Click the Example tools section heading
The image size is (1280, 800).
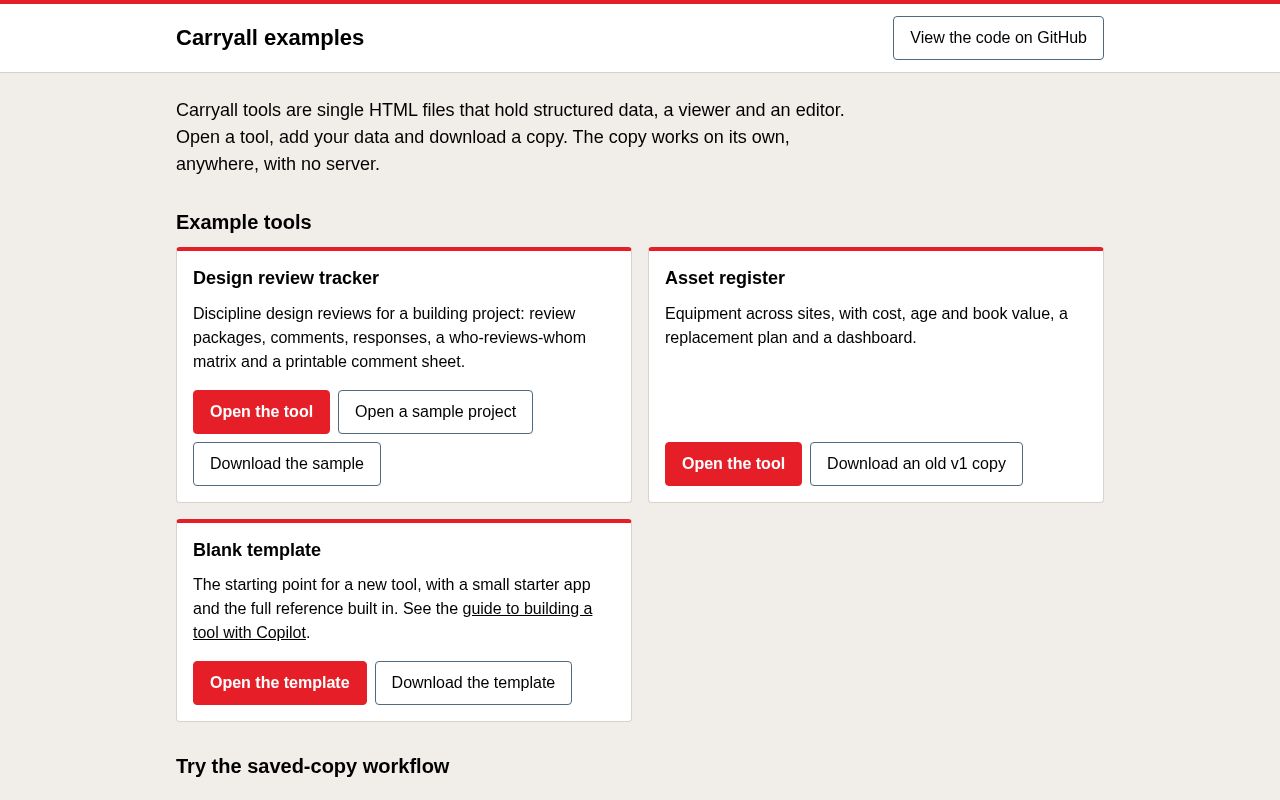pos(244,222)
